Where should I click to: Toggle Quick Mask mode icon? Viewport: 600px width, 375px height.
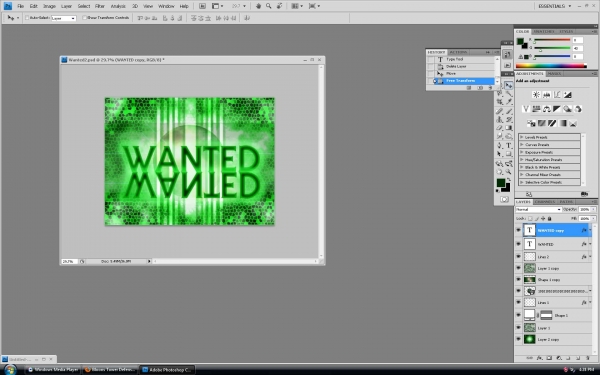coord(504,199)
